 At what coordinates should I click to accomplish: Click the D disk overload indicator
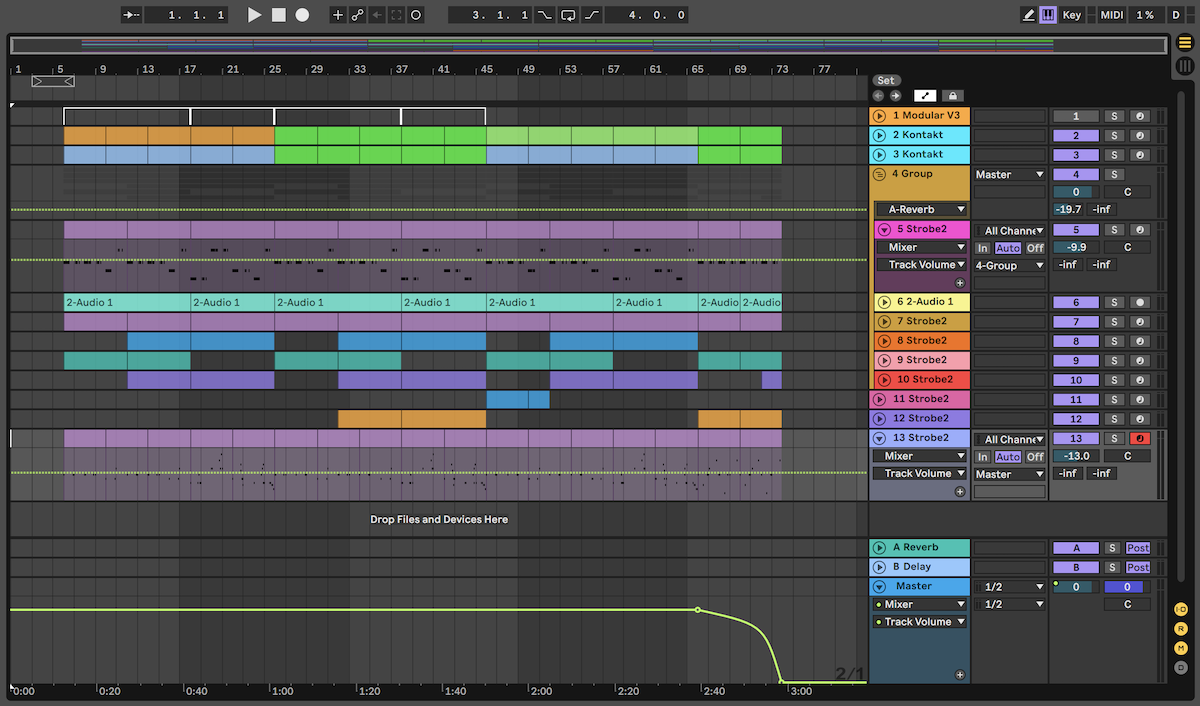pos(1176,15)
